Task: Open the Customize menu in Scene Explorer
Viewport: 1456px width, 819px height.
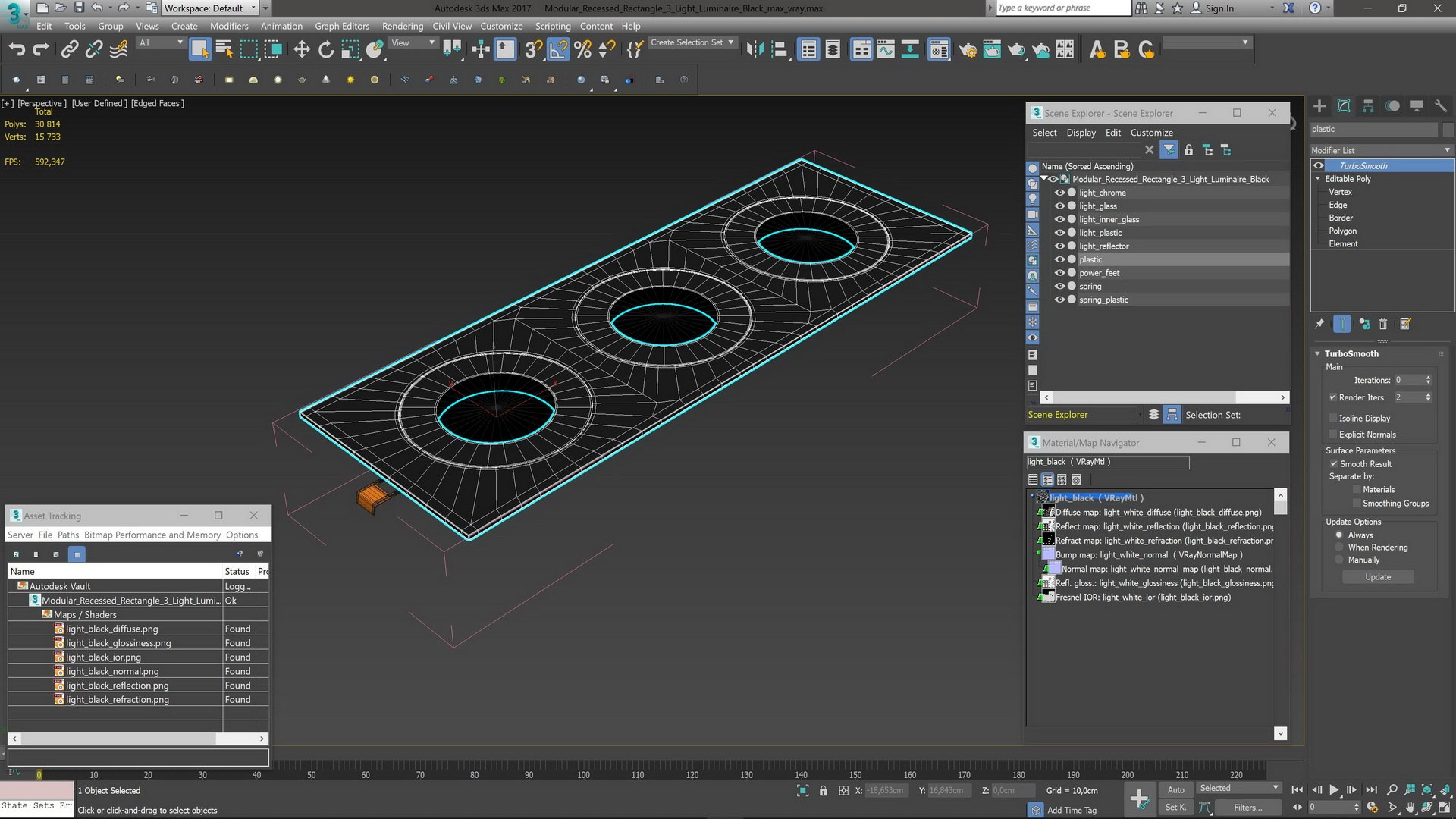Action: pyautogui.click(x=1151, y=133)
